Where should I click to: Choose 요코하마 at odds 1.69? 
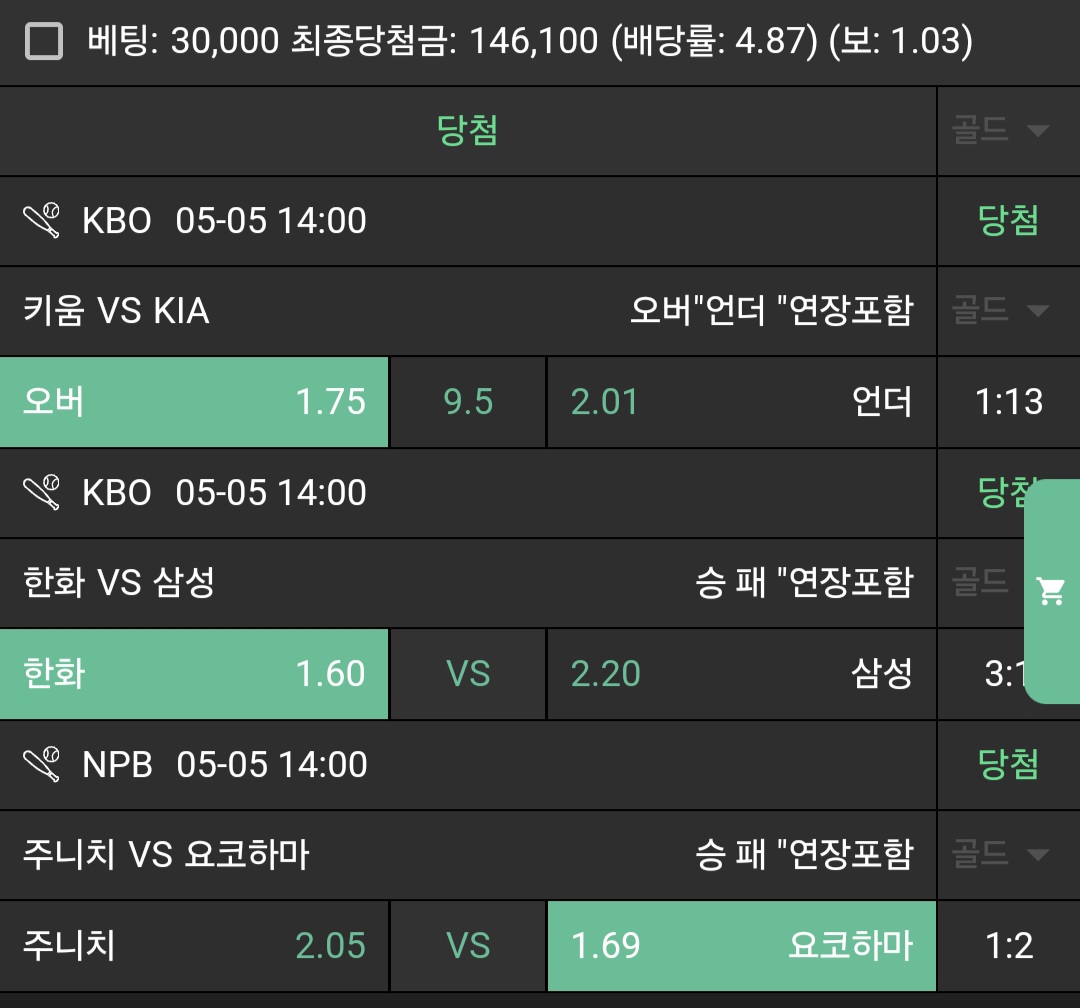click(x=741, y=946)
